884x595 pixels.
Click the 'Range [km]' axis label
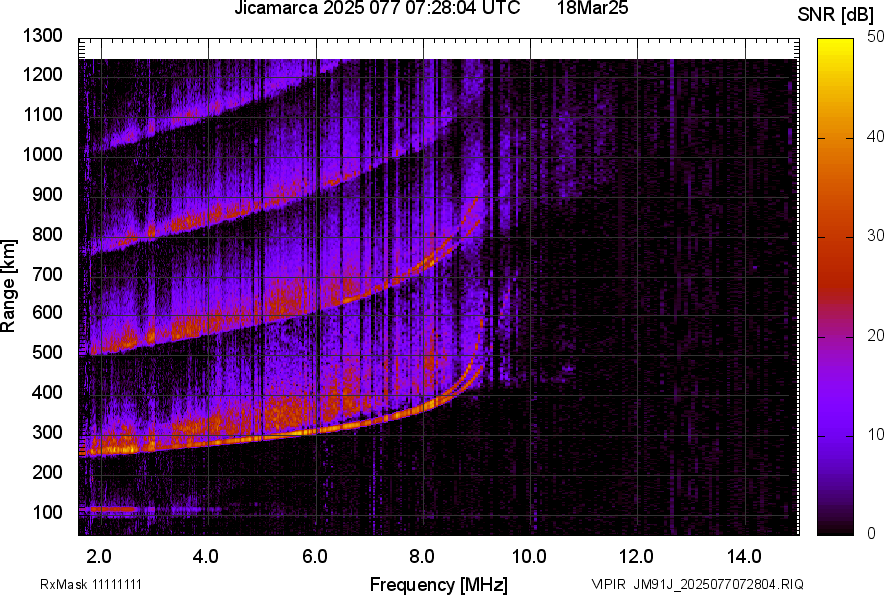(x=8, y=286)
